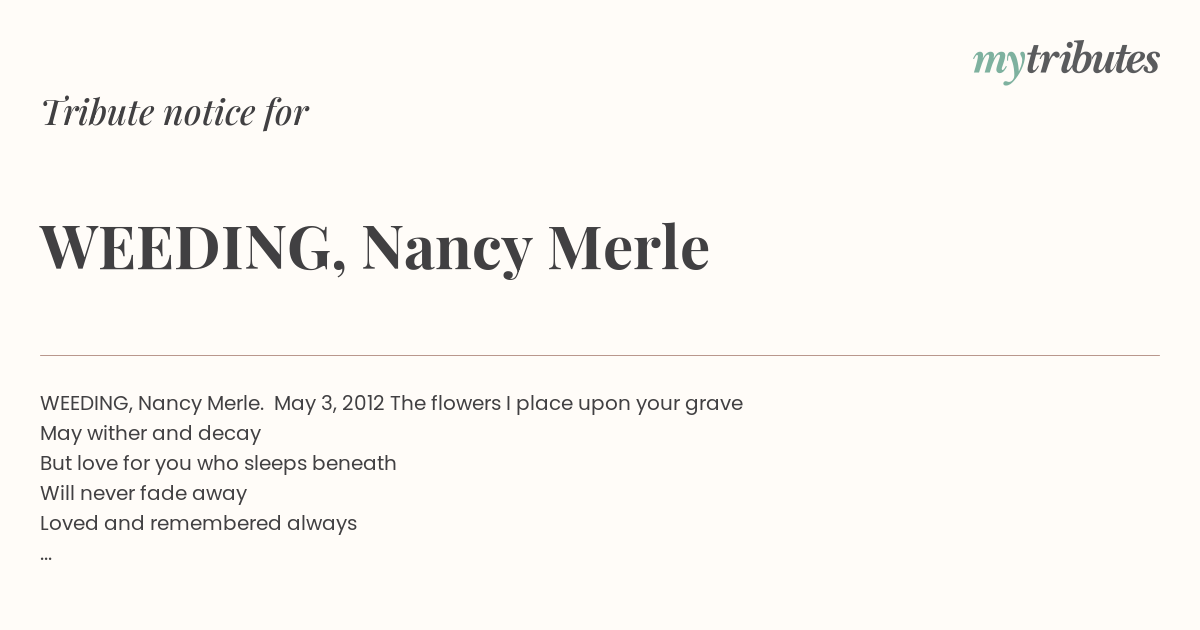Image resolution: width=1200 pixels, height=630 pixels.
Task: Click "WEEDING, Nancy Merle." in the body text
Action: [x=152, y=403]
